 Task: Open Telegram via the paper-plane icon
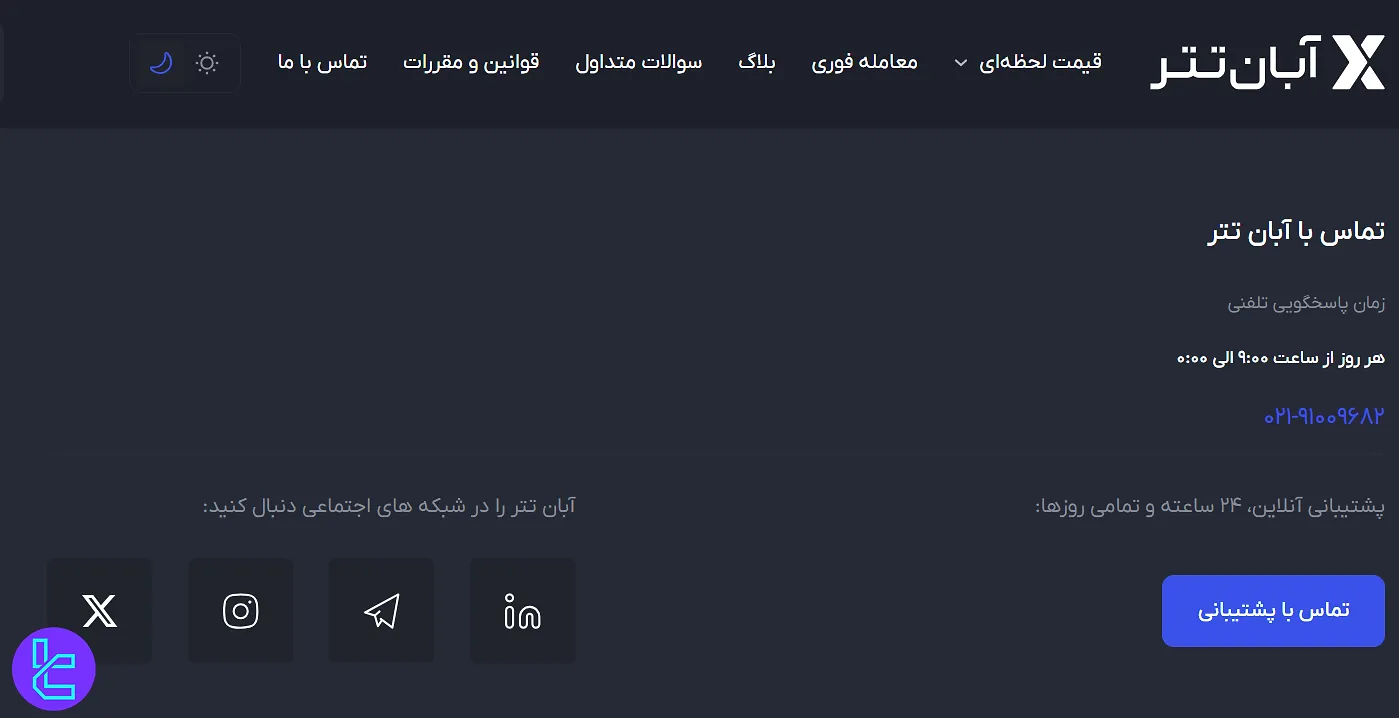point(381,610)
